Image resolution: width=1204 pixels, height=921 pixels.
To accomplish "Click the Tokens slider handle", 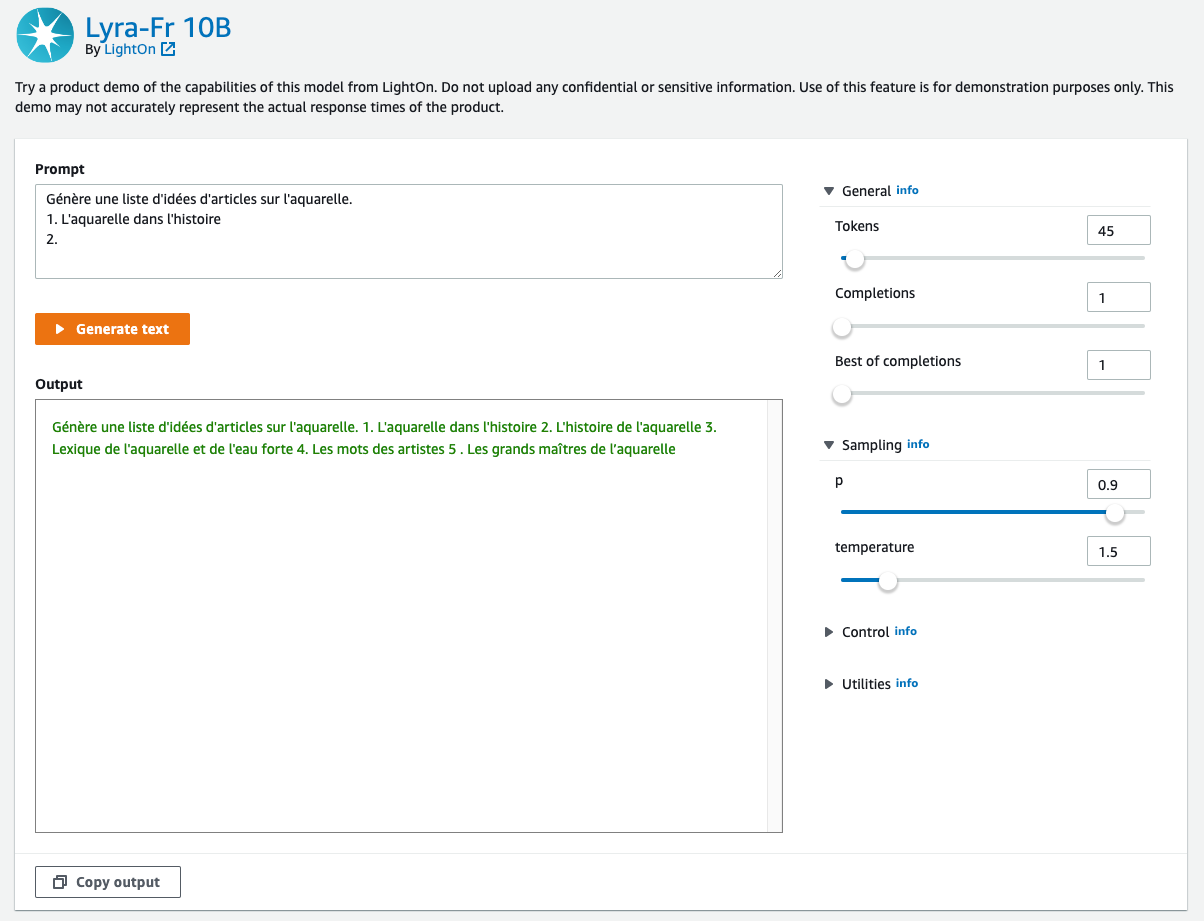I will point(855,259).
